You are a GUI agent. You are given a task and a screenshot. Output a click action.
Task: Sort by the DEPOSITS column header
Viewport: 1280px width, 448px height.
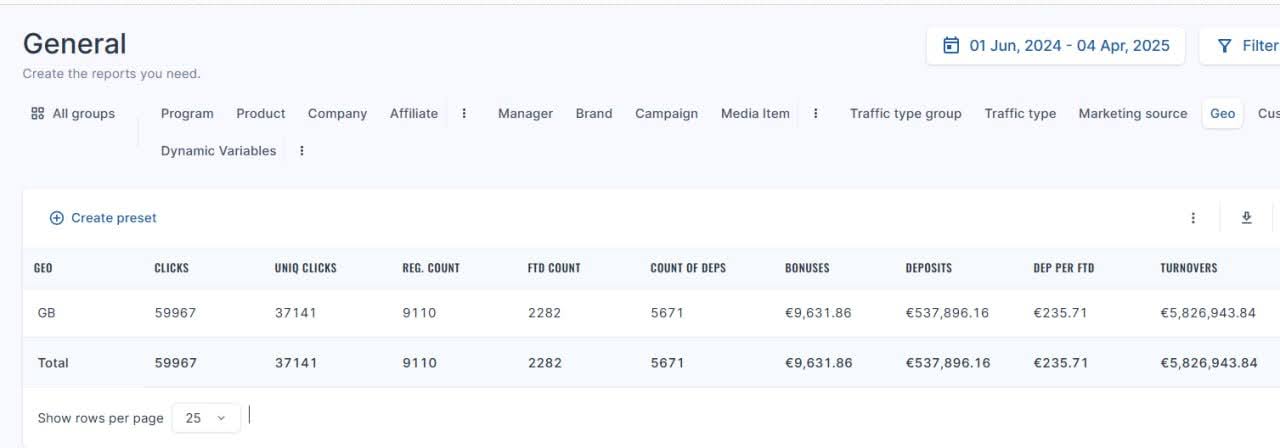(x=928, y=268)
